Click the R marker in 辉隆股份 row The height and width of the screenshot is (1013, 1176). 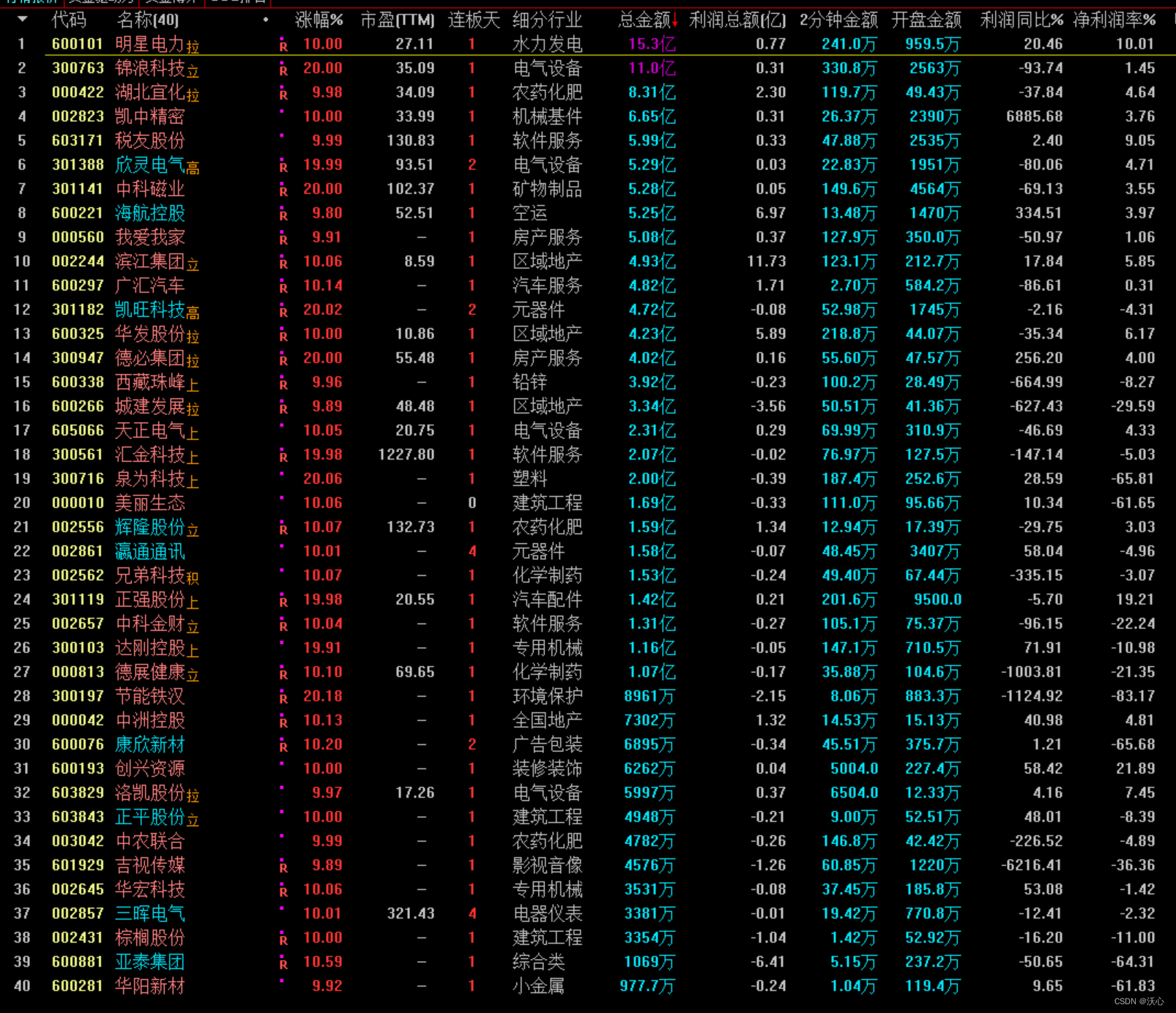[x=283, y=529]
